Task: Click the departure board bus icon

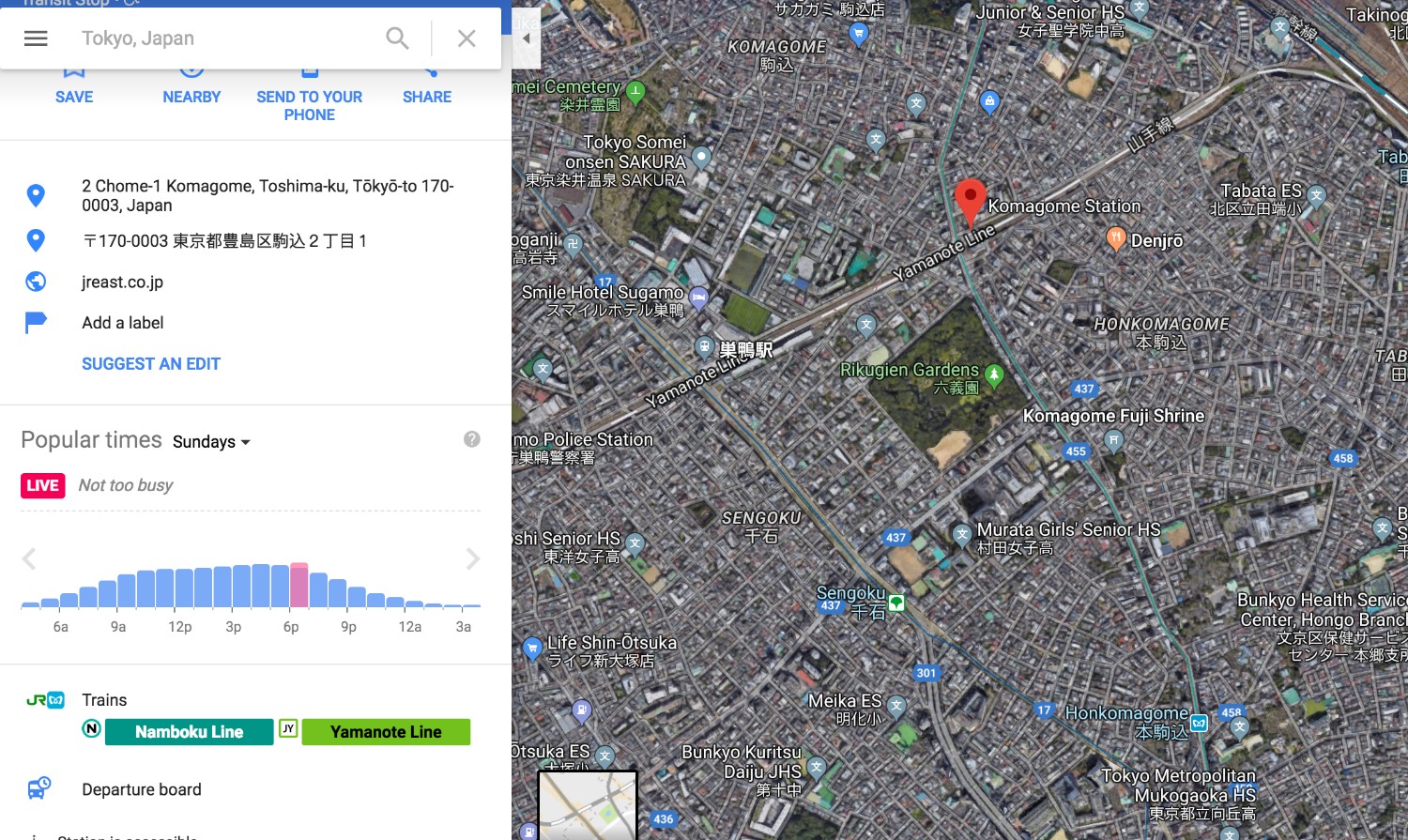Action: [38, 788]
